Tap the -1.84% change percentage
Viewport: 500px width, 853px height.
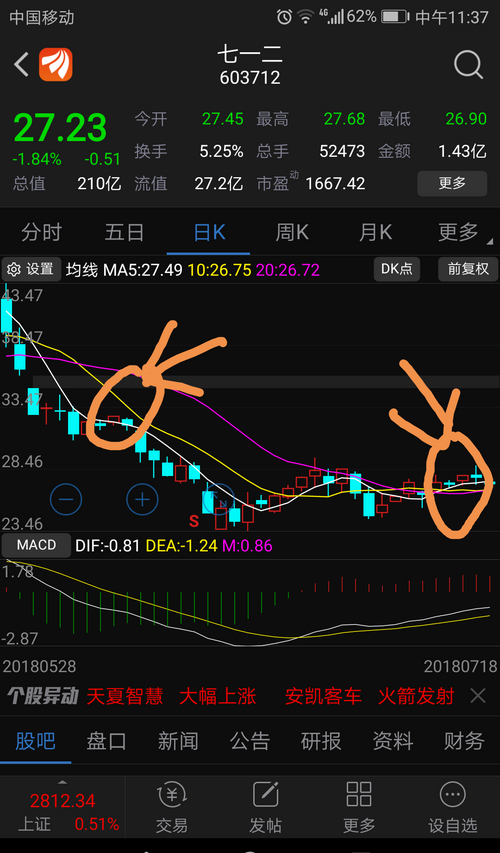click(37, 159)
